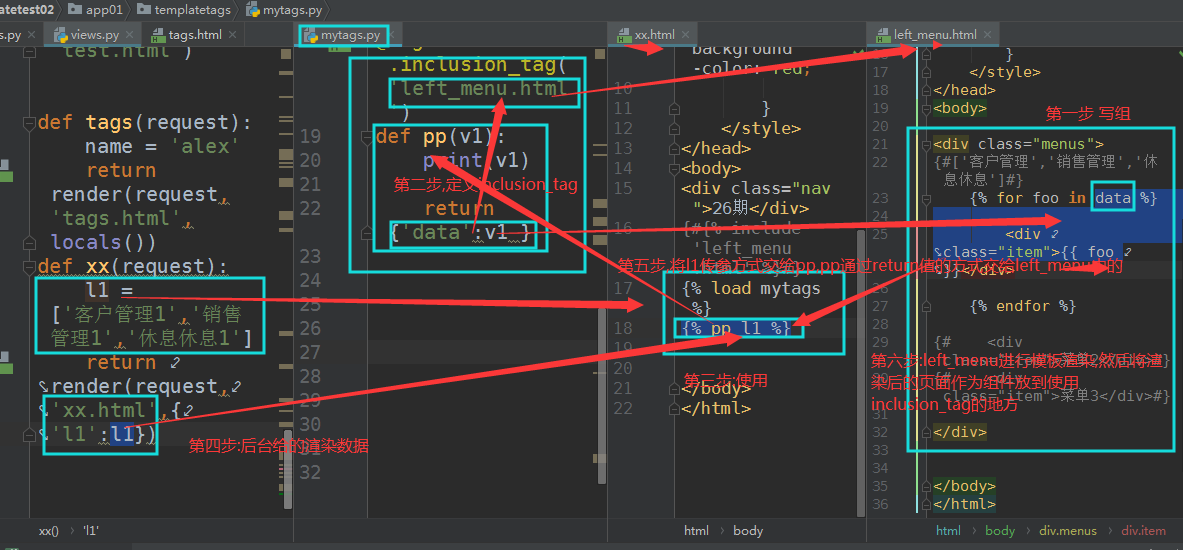The image size is (1183, 550).
Task: Click the Python file icon on mytags.py tab
Action: [x=311, y=35]
